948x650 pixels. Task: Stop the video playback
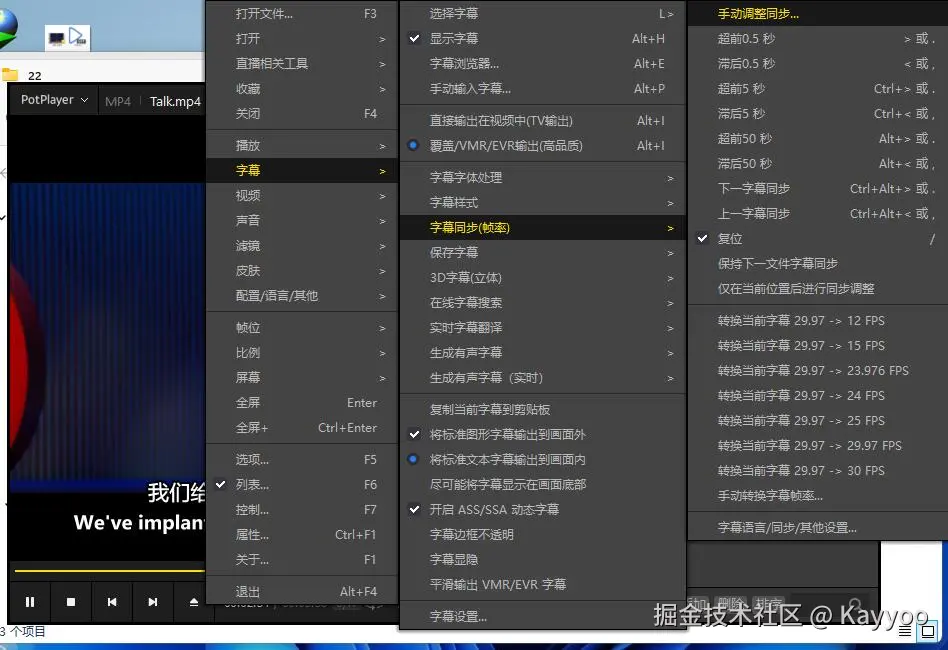pyautogui.click(x=70, y=602)
